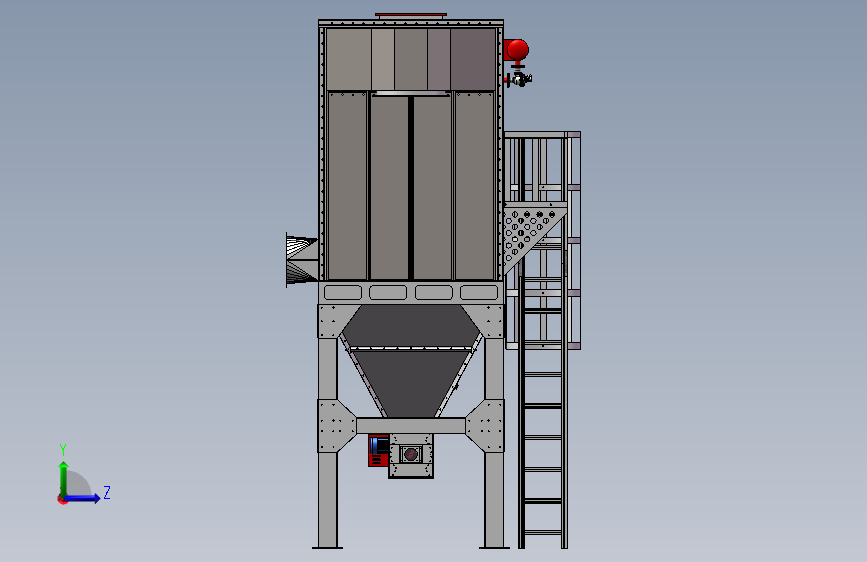
Task: Click the green Y axis arrow of the triad
Action: point(64,478)
